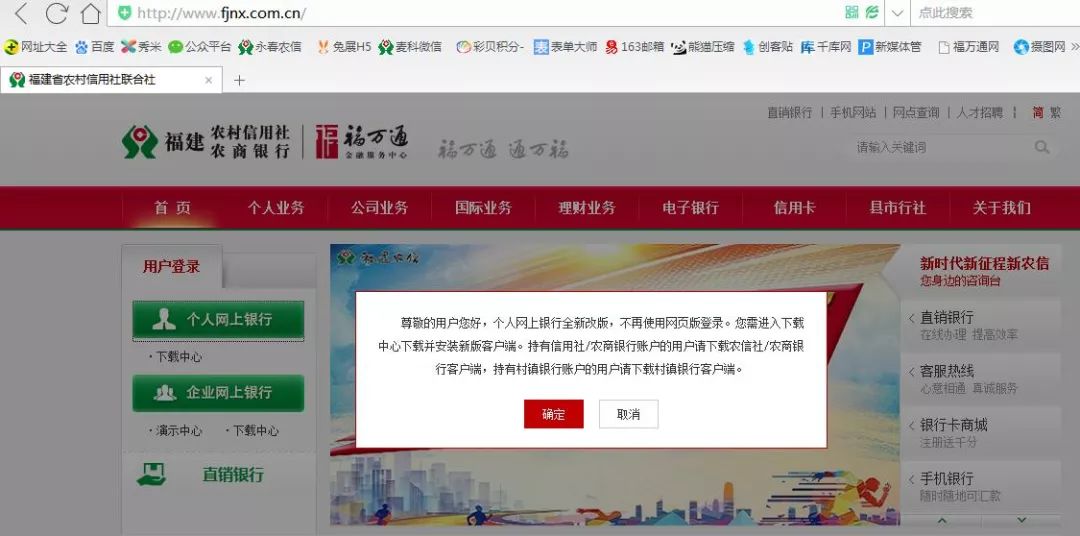Open the 彩贝积分 bookmark

point(490,47)
